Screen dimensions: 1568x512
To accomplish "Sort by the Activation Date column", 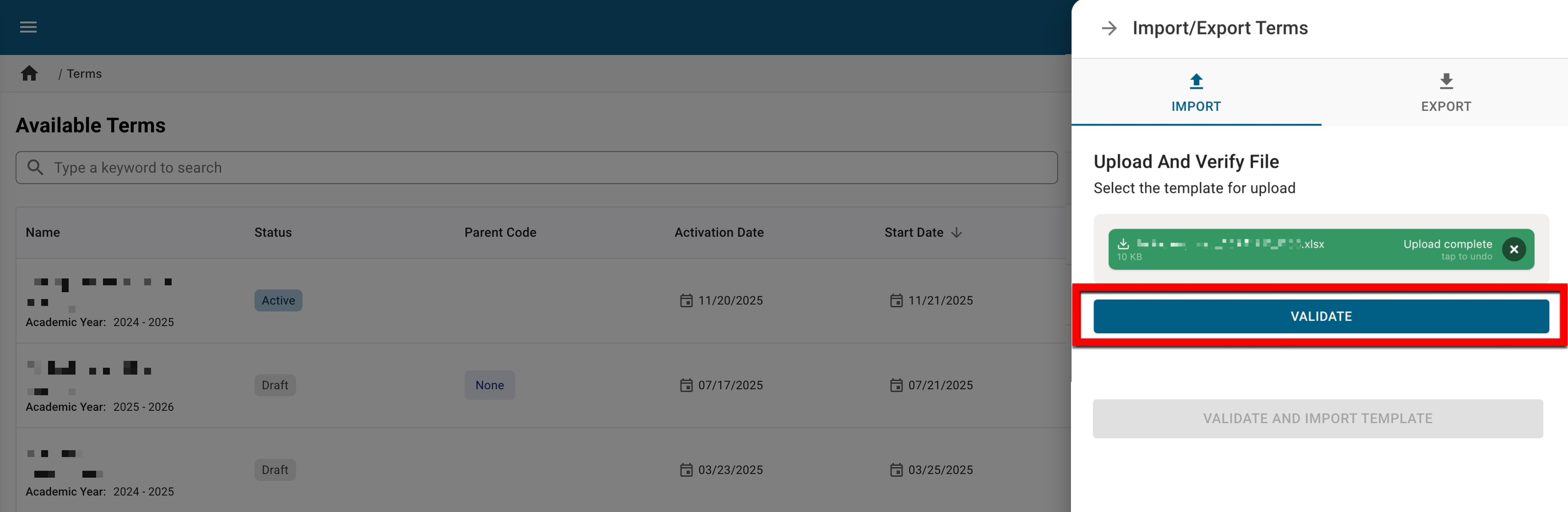I will point(718,233).
